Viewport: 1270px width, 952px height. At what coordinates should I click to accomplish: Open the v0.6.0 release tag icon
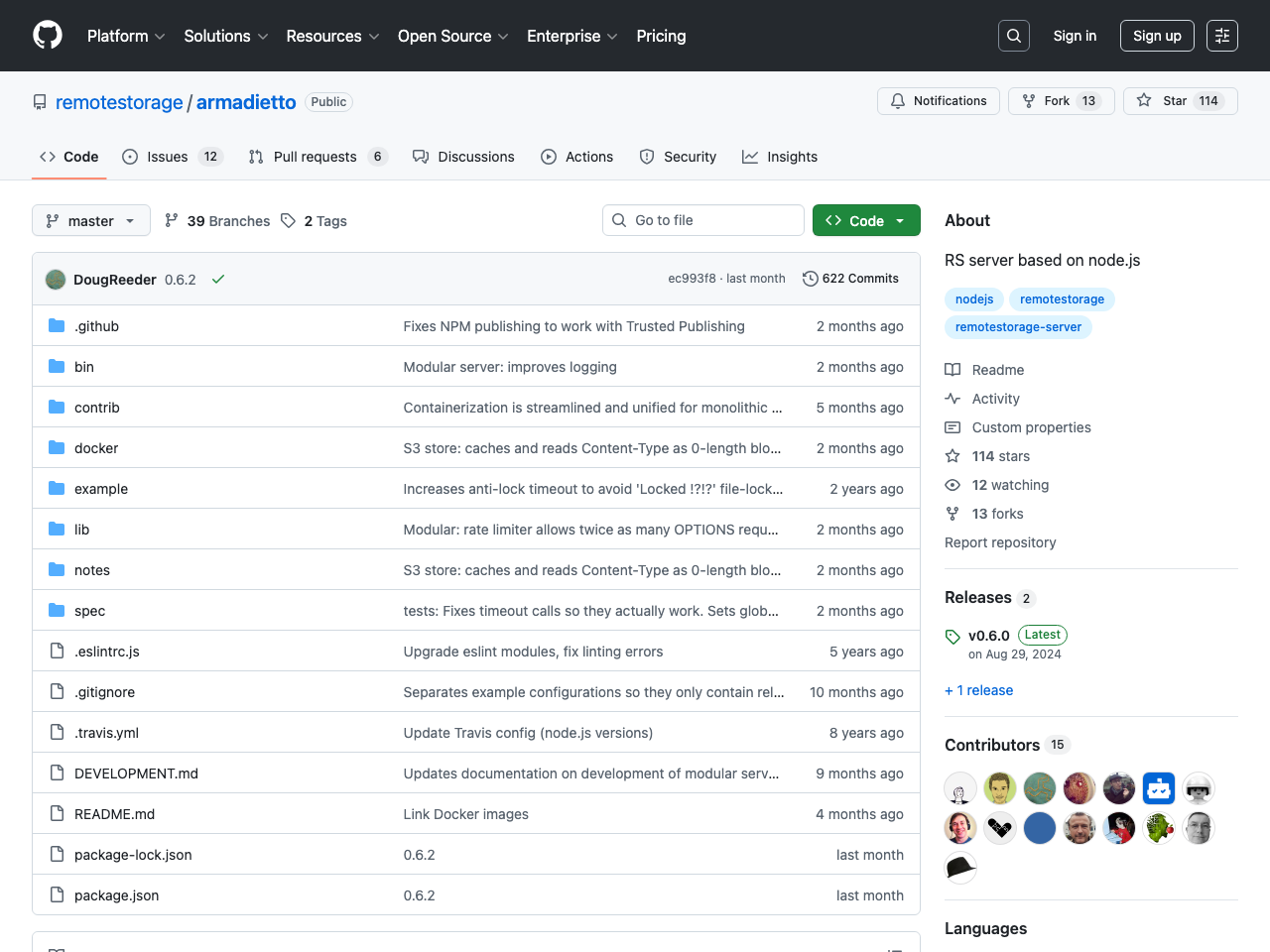952,636
